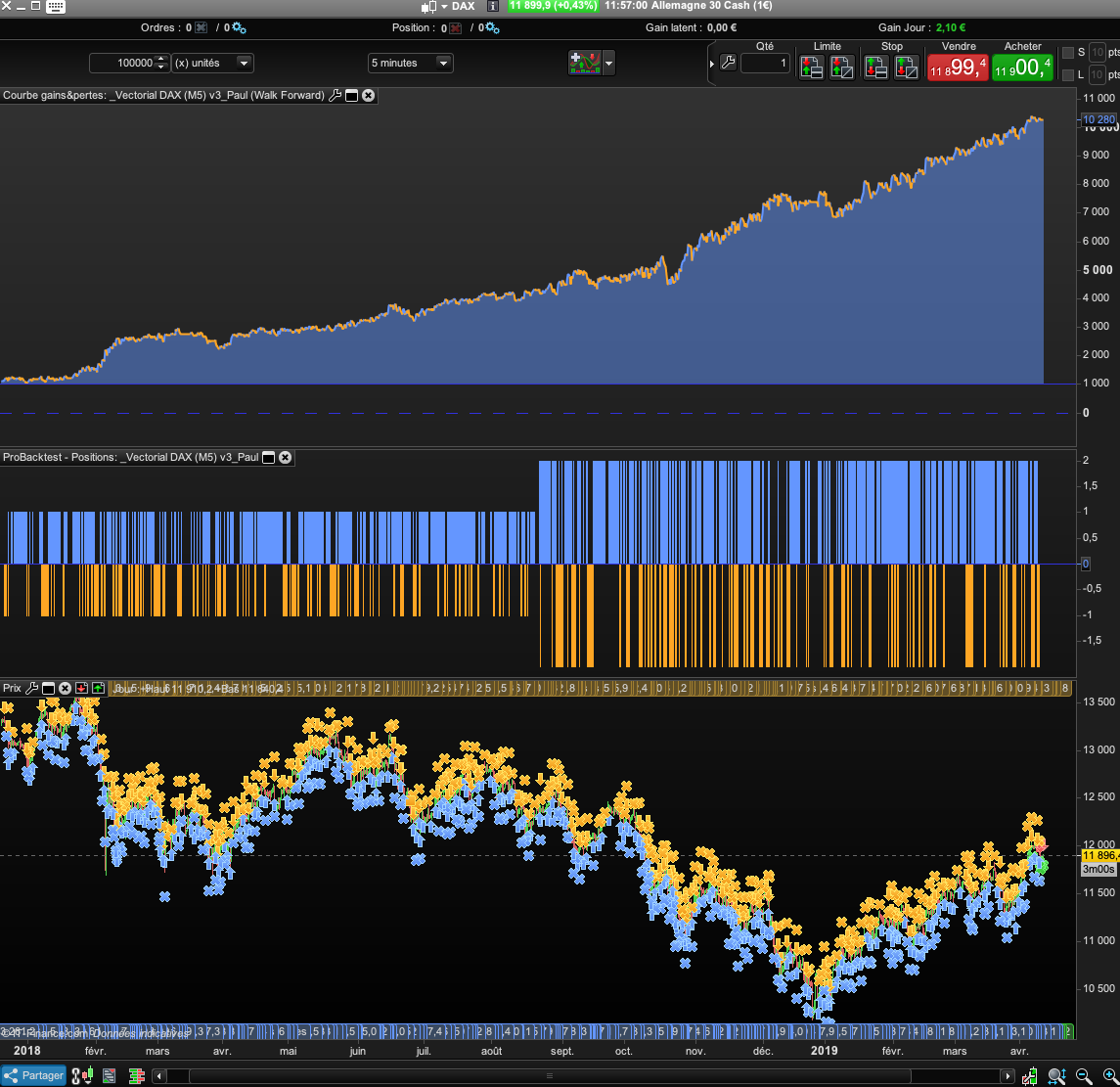Viewport: 1120px width, 1087px height.
Task: Open the wrench settings for Courbe gains&pertes
Action: (335, 95)
